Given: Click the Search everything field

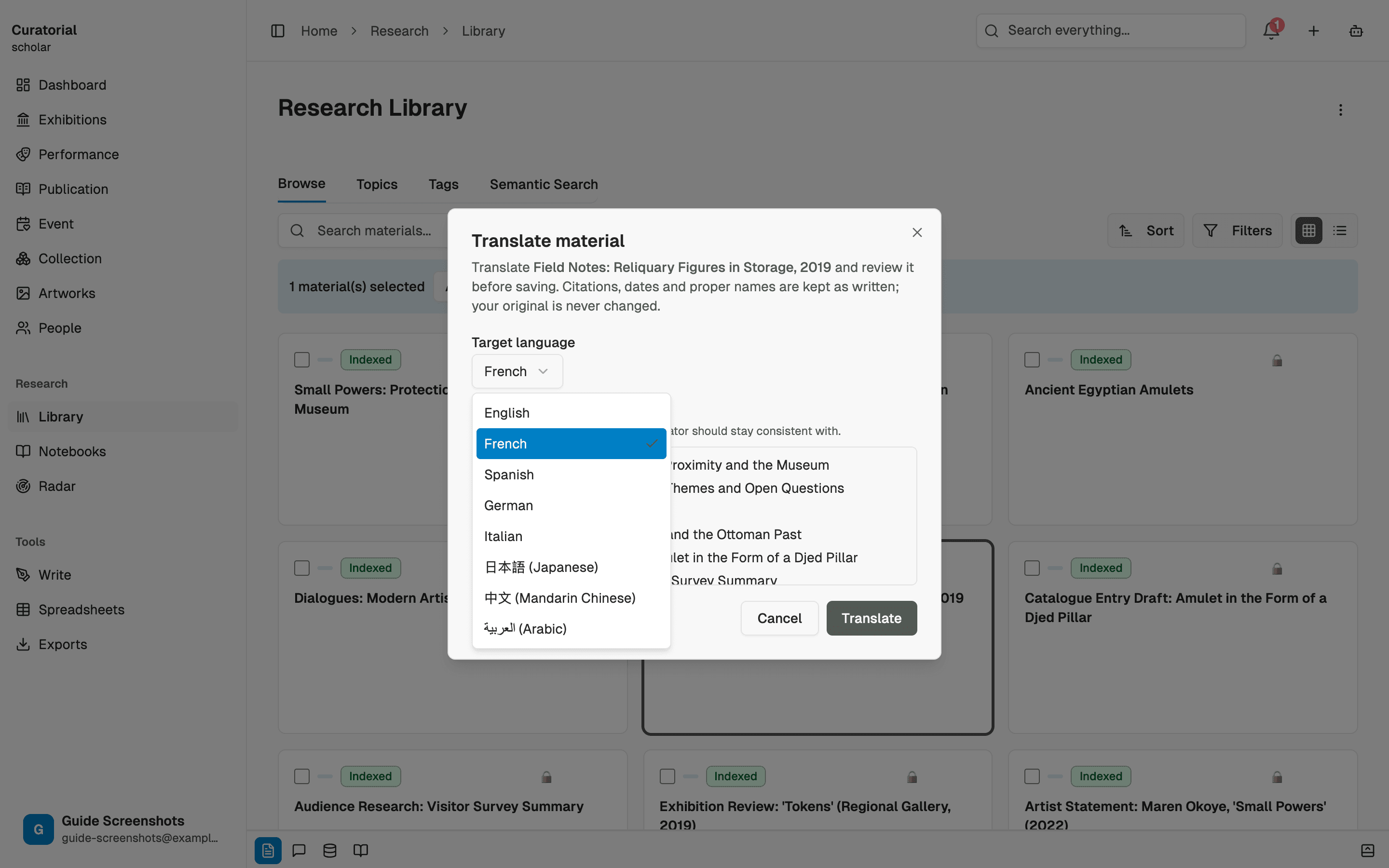Looking at the screenshot, I should [x=1111, y=30].
